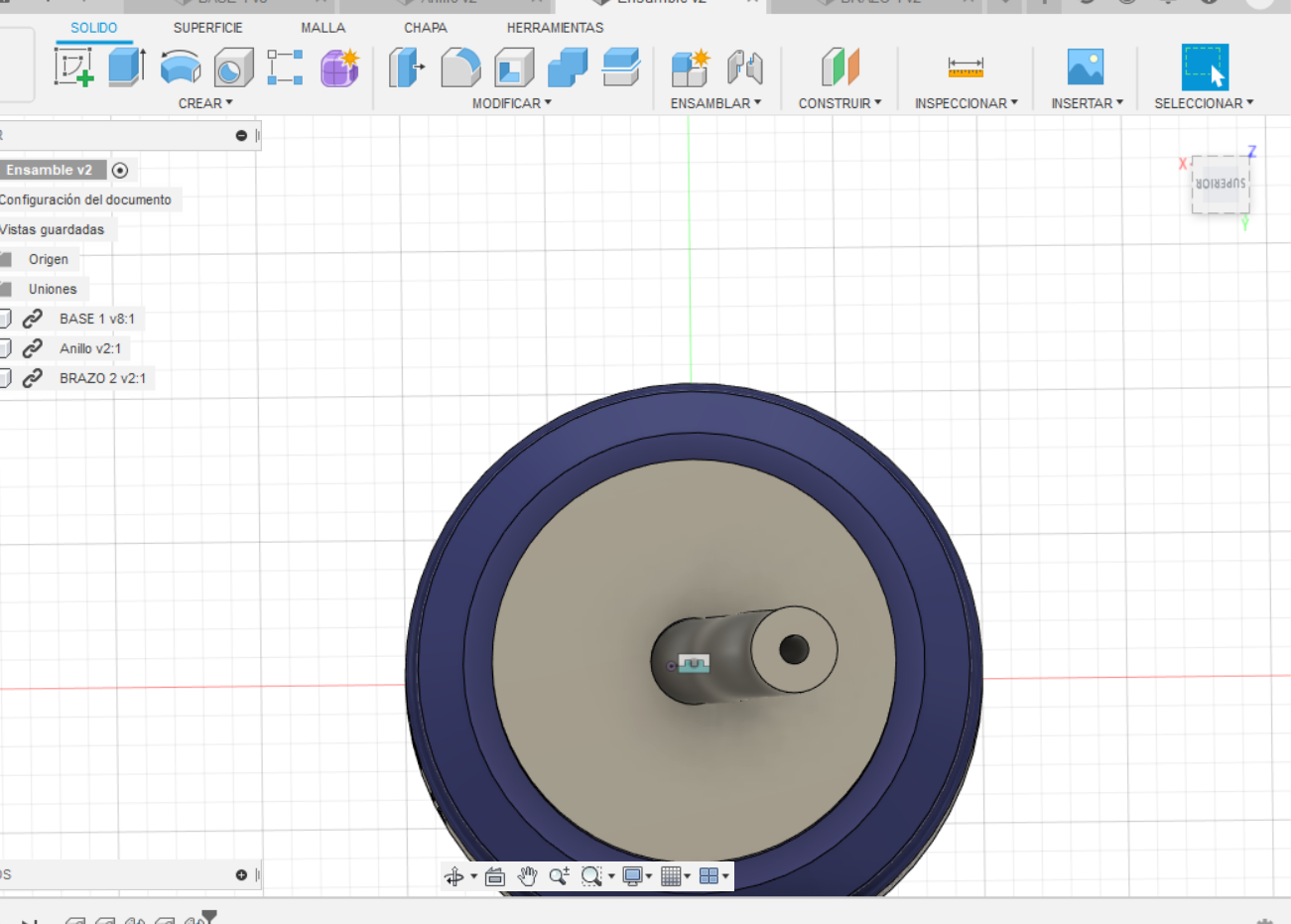The height and width of the screenshot is (924, 1291).
Task: Select the Origen folder row
Action: [49, 259]
